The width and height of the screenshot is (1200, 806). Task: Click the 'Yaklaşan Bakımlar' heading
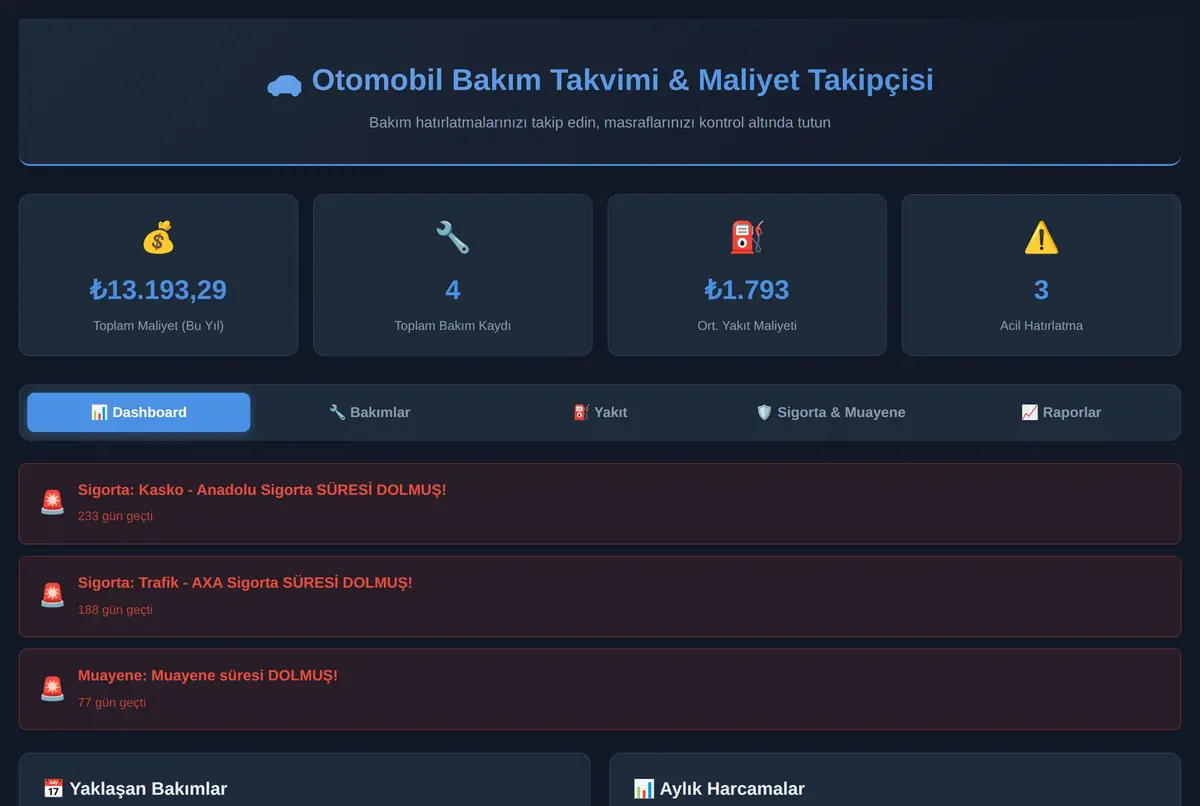coord(148,789)
